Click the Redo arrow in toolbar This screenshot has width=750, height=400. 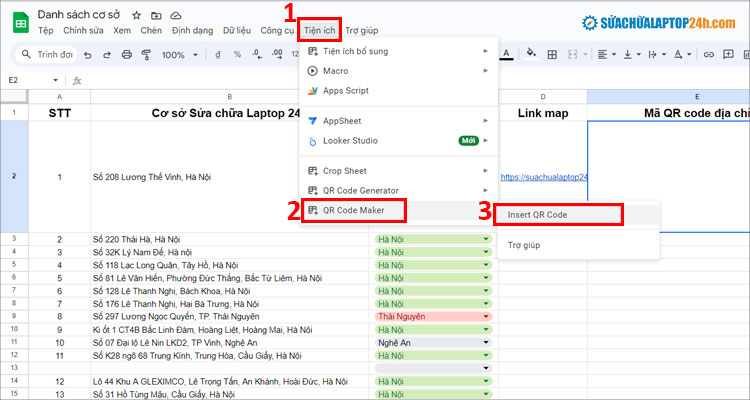pos(107,55)
